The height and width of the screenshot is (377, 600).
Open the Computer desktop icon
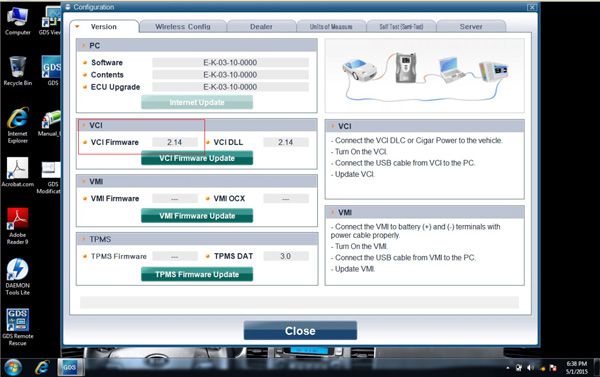coord(18,21)
